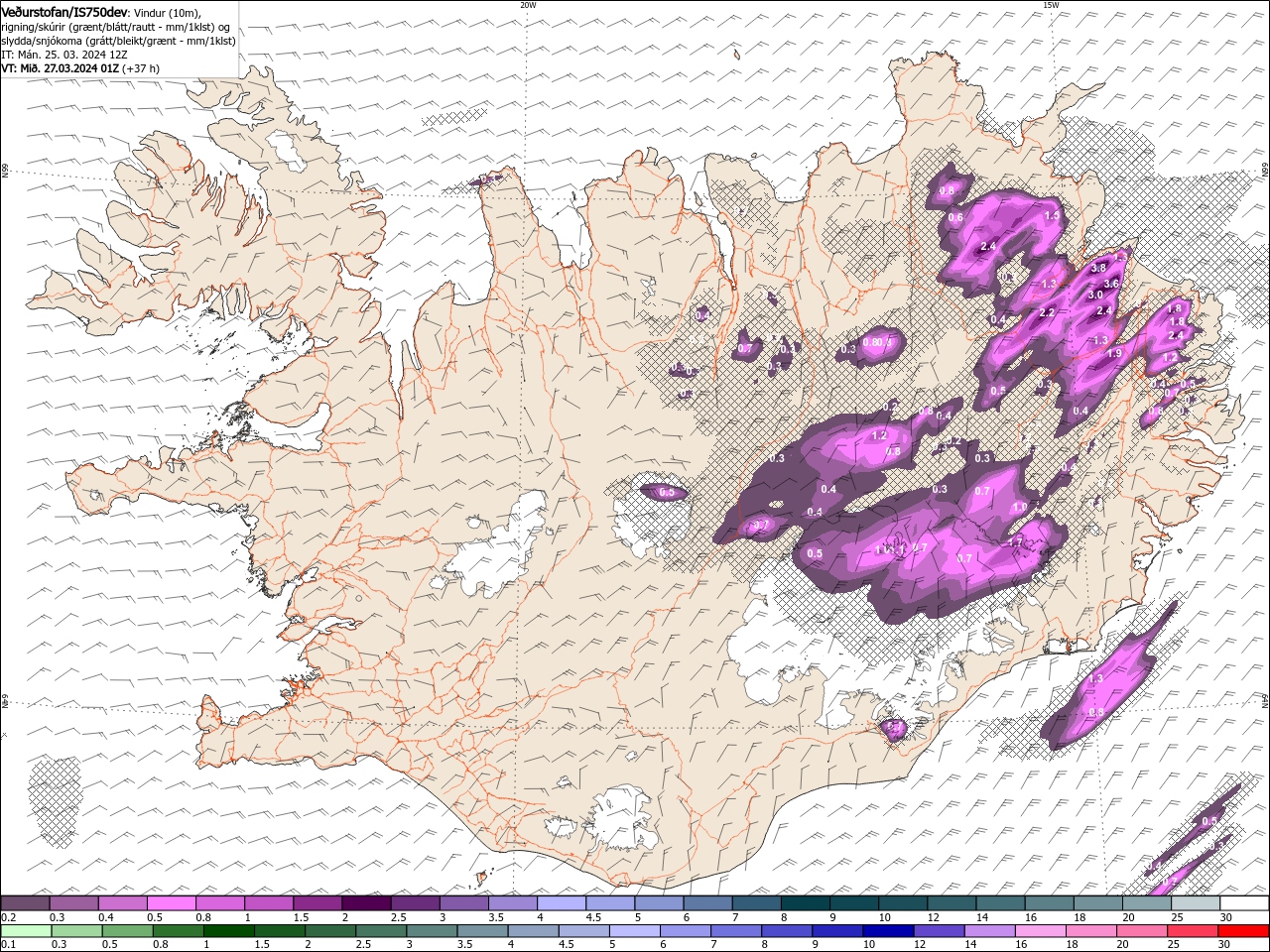Image resolution: width=1270 pixels, height=952 pixels.
Task: Pick upper legend white swatch after 30
Action: pos(1244,903)
